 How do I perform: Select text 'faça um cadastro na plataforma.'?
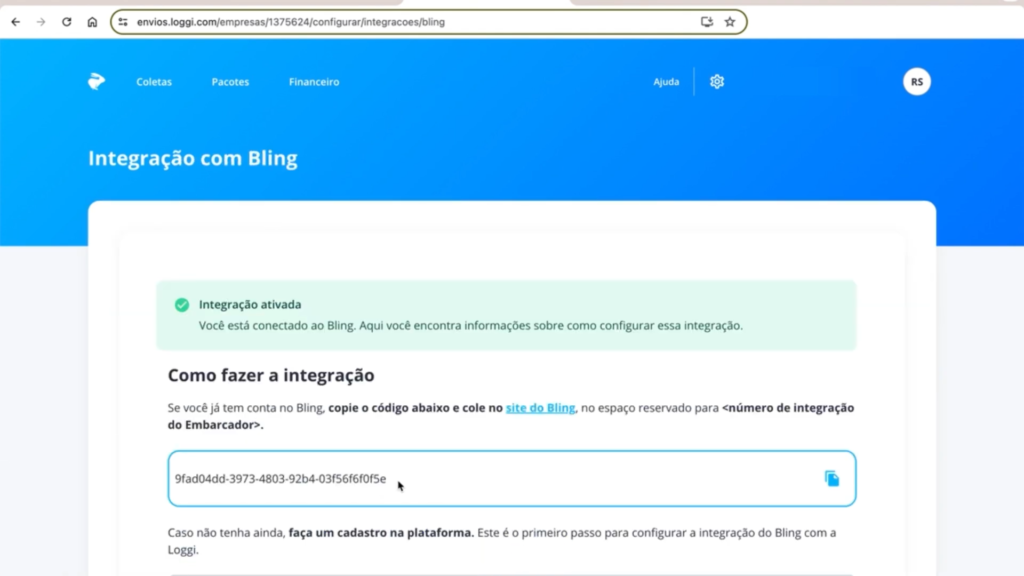[x=381, y=532]
